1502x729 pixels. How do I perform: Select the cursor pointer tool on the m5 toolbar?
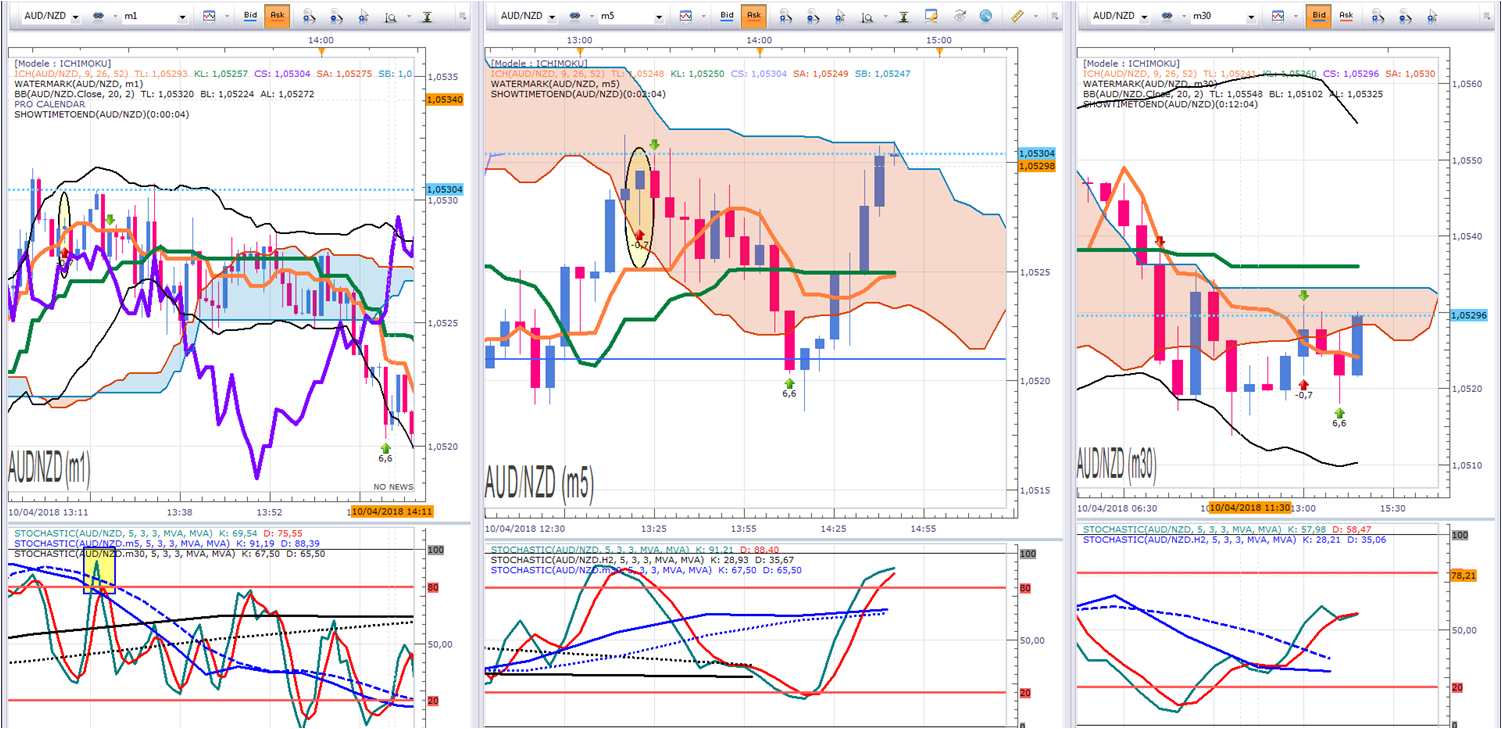(x=840, y=16)
